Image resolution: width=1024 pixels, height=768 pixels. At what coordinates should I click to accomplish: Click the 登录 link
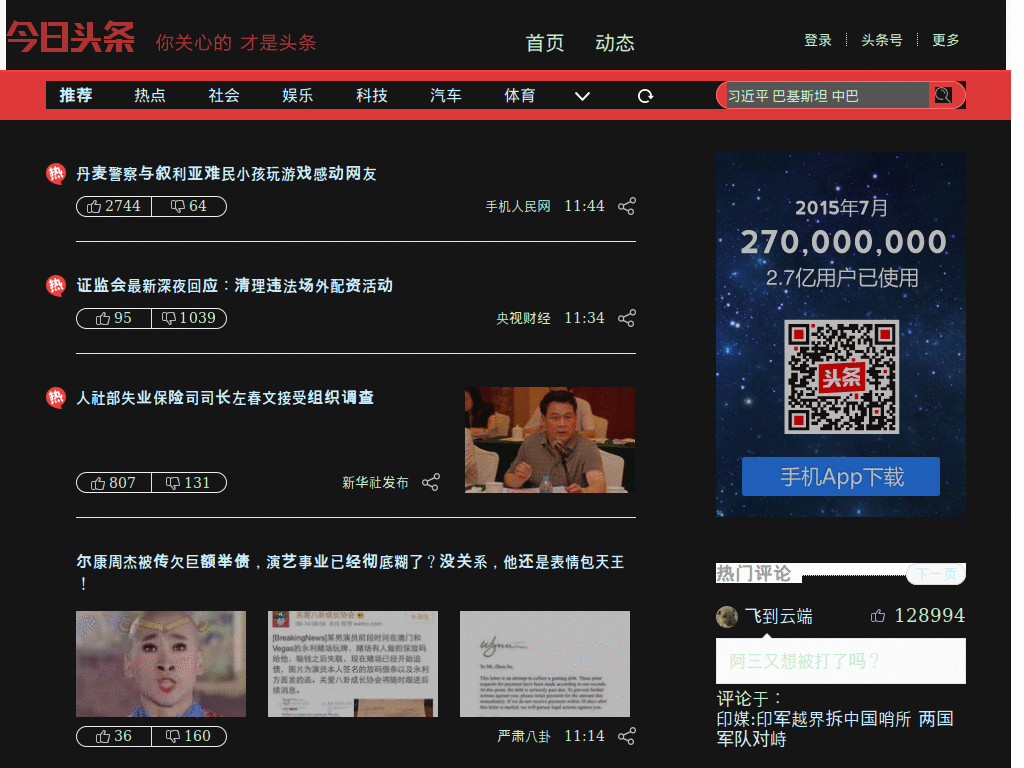(x=818, y=40)
